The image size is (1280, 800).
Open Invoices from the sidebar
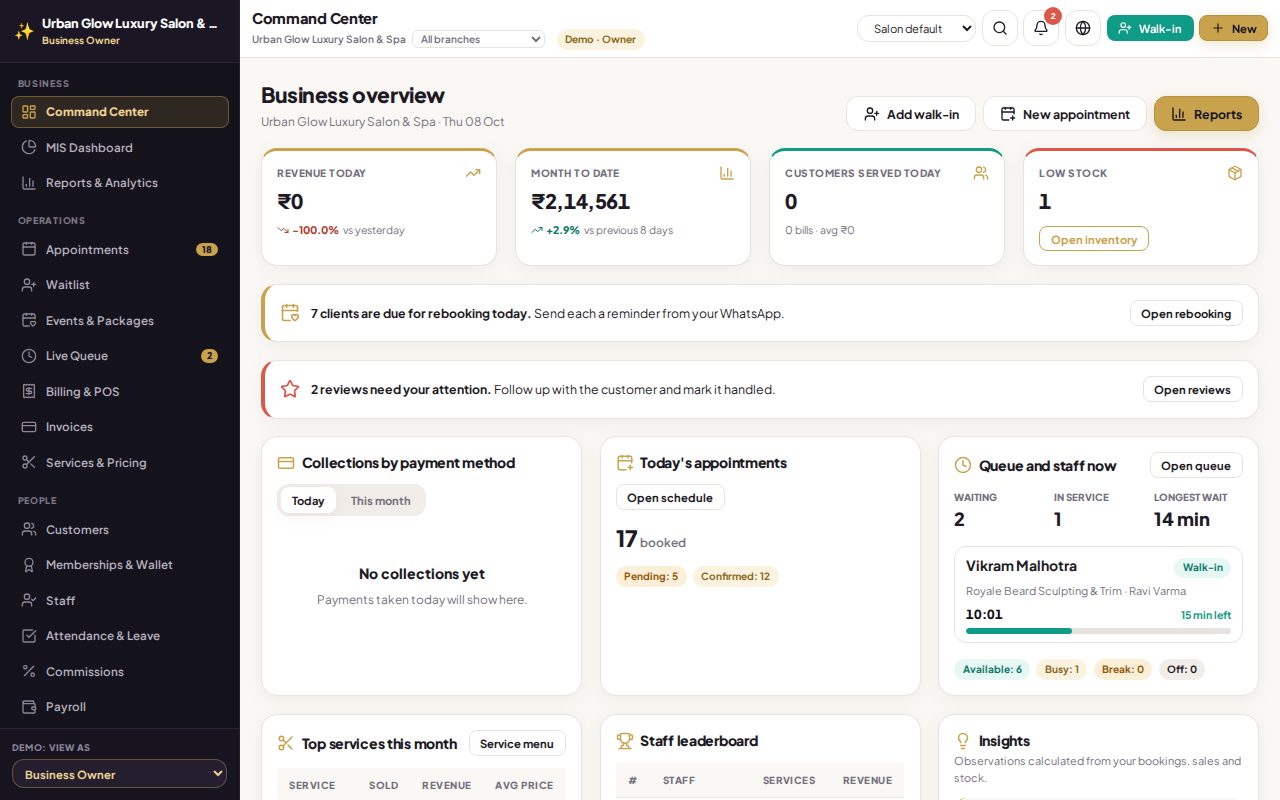[x=120, y=427]
